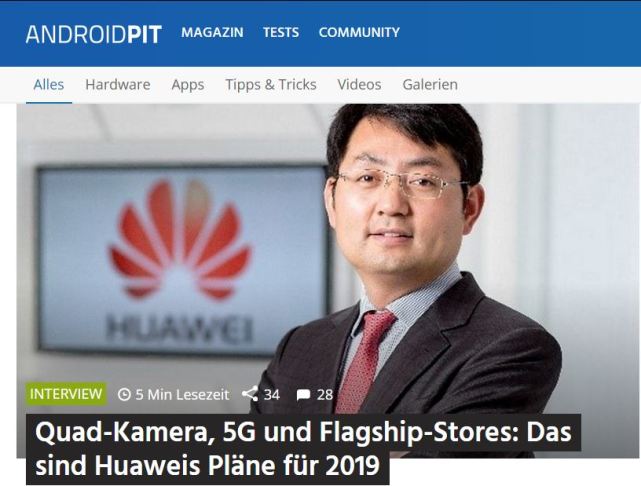Click the share icon next to 34
This screenshot has height=486, width=641.
coord(250,394)
